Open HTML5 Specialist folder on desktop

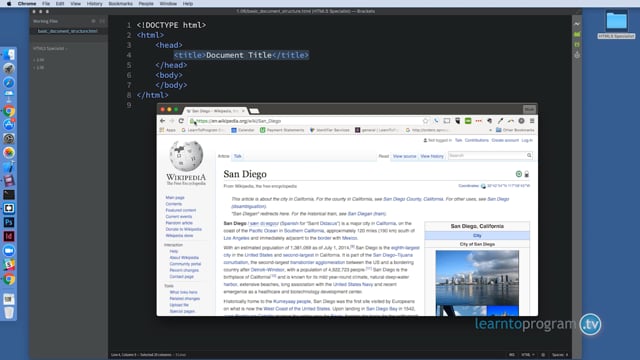pyautogui.click(x=616, y=24)
